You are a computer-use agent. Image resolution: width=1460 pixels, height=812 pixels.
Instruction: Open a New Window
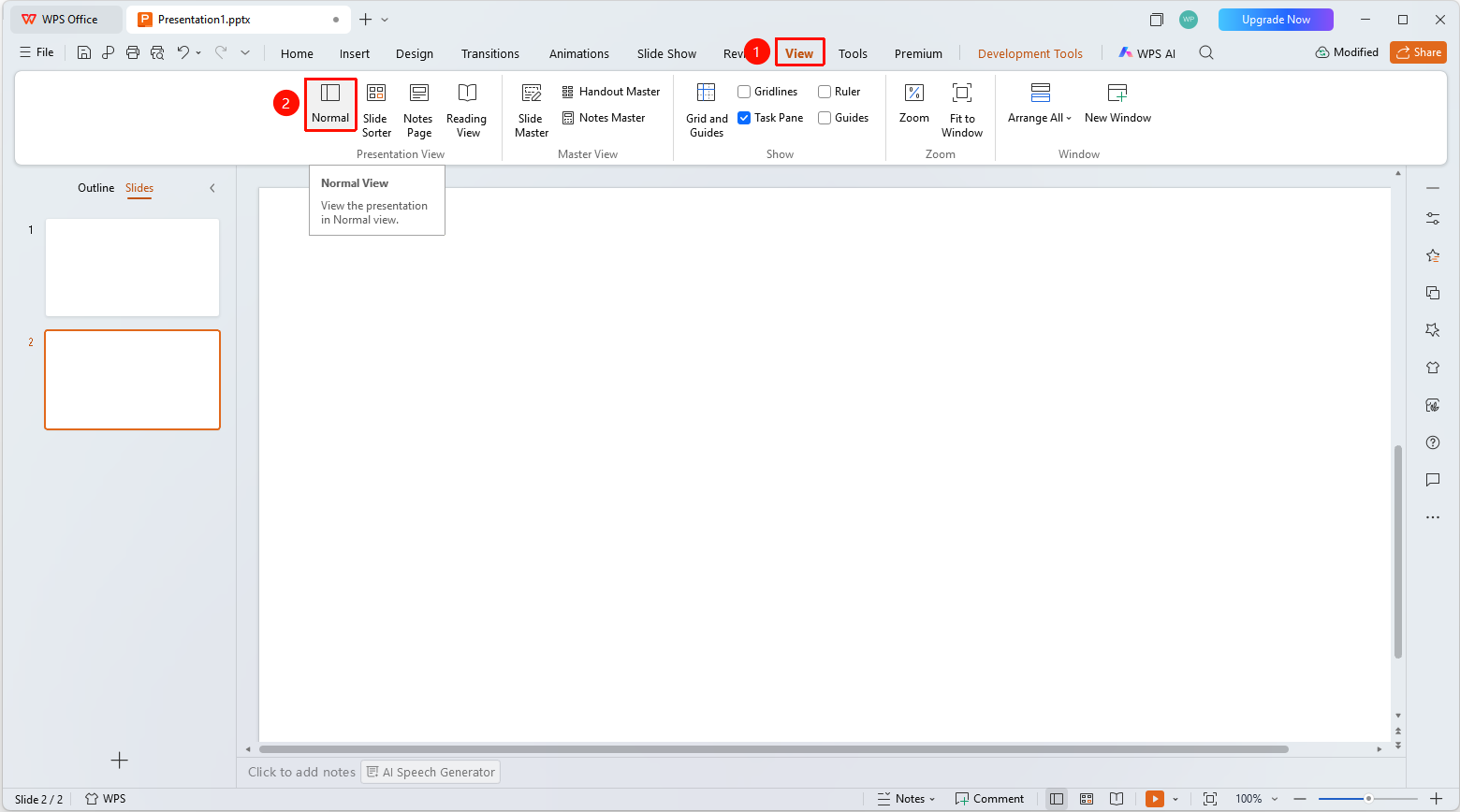click(1117, 103)
